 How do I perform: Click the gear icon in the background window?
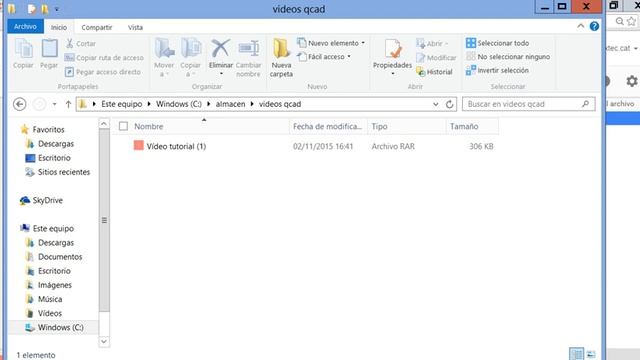click(x=631, y=81)
